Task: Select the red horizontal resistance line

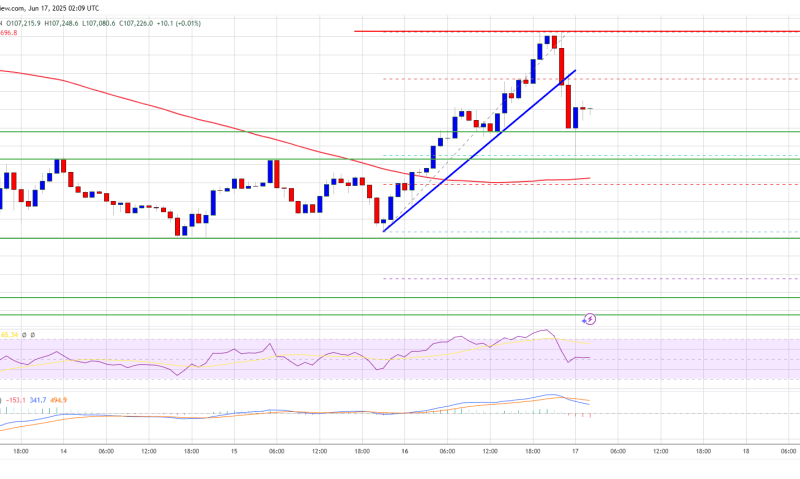Action: [577, 32]
